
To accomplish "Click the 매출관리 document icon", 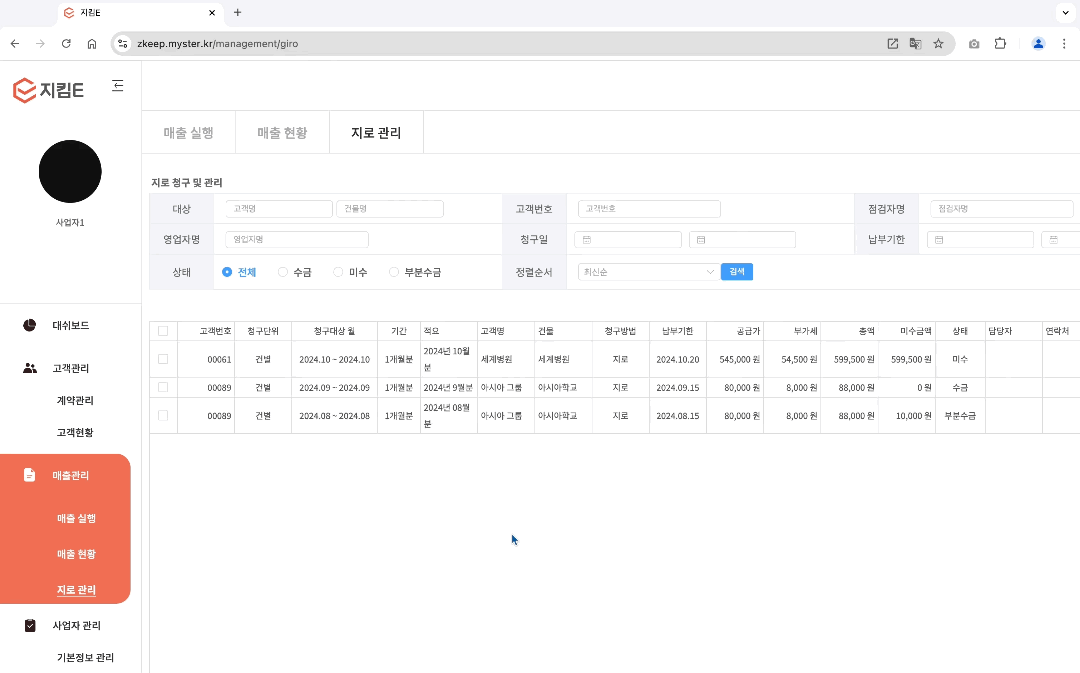I will 30,475.
